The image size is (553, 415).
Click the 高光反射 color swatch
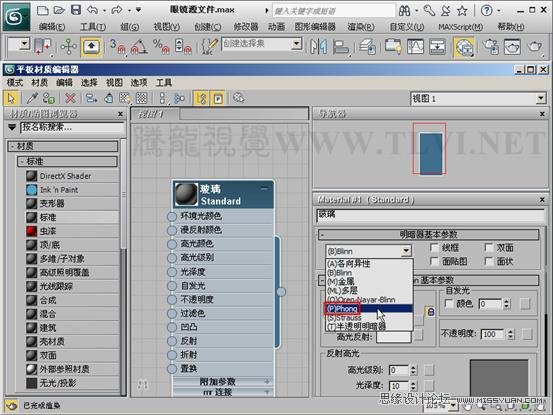pyautogui.click(x=394, y=337)
